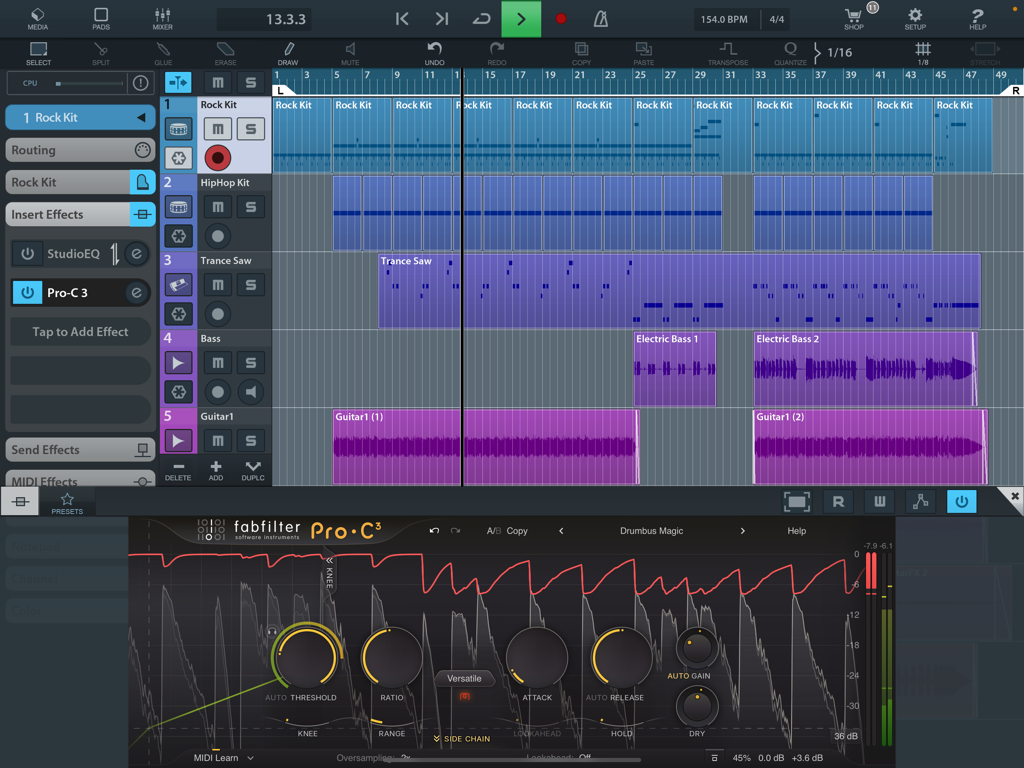1024x768 pixels.
Task: Open the Versatile compression style dropdown
Action: [464, 679]
